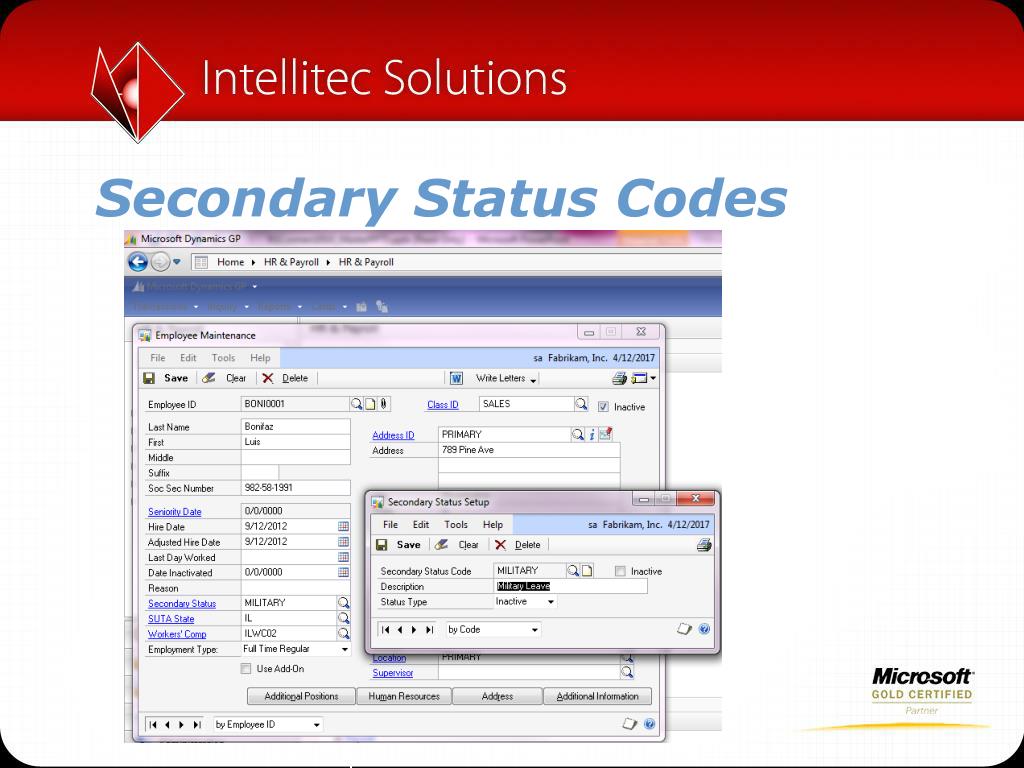Open the Class ID lookup magnifier
The image size is (1024, 768).
point(581,404)
